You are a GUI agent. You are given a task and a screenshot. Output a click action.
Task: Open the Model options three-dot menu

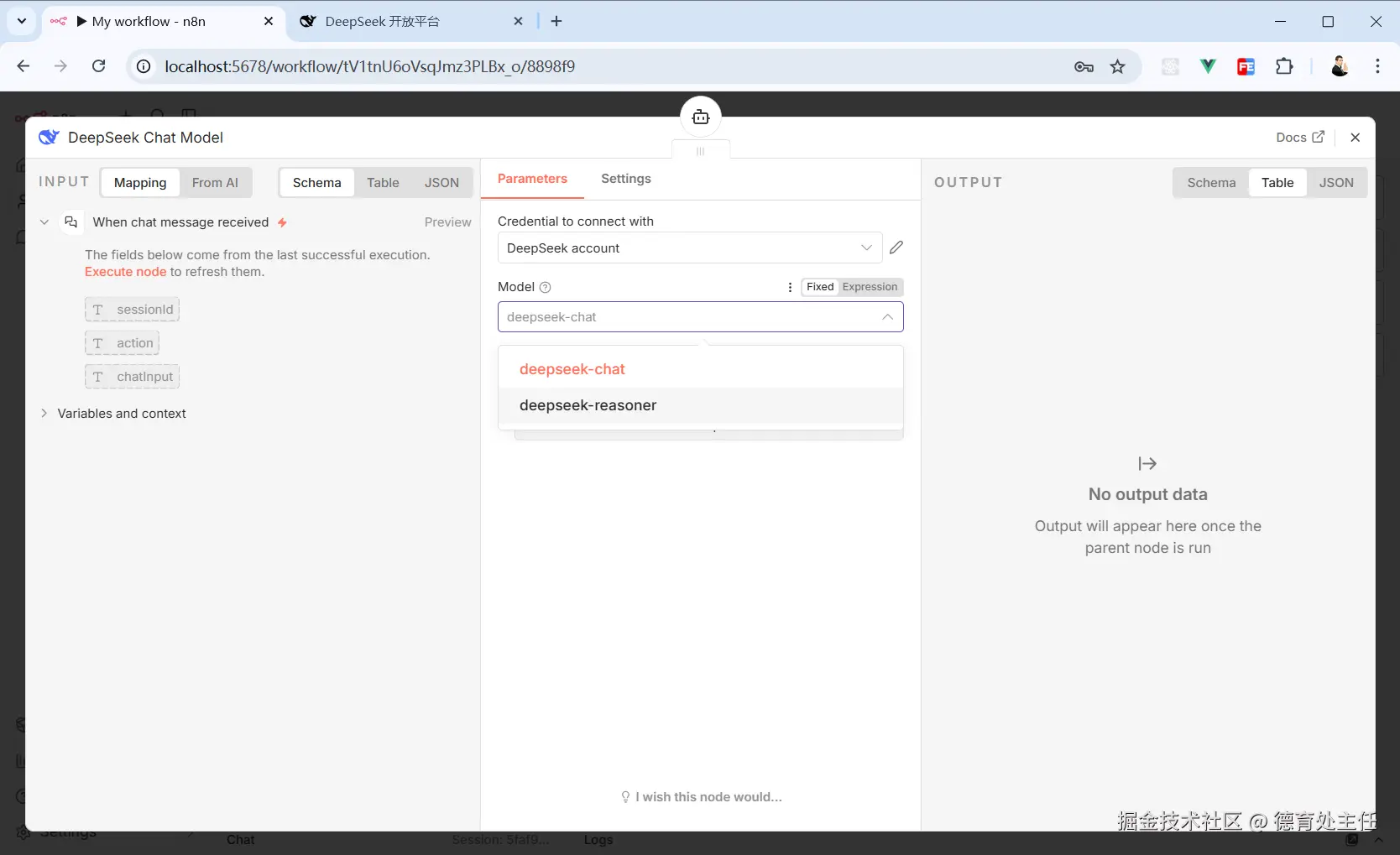[790, 287]
